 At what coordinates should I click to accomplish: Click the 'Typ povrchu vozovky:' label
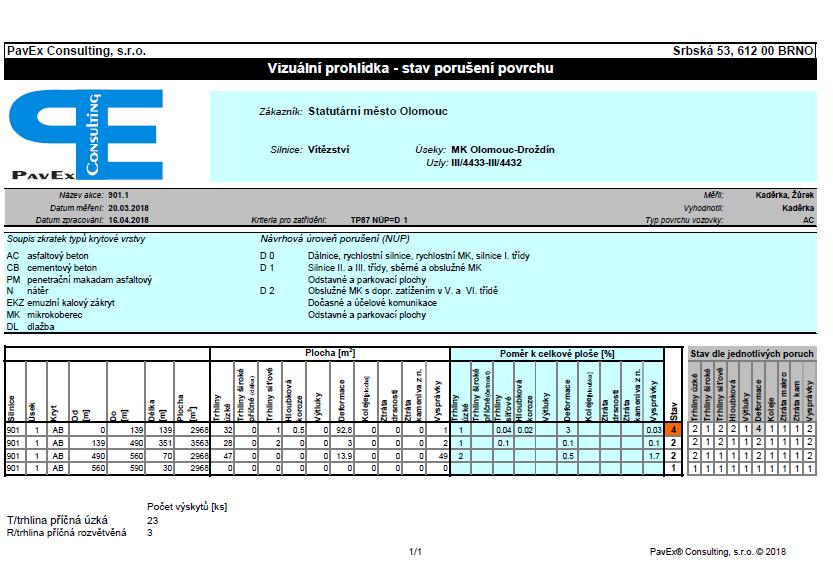(x=684, y=220)
